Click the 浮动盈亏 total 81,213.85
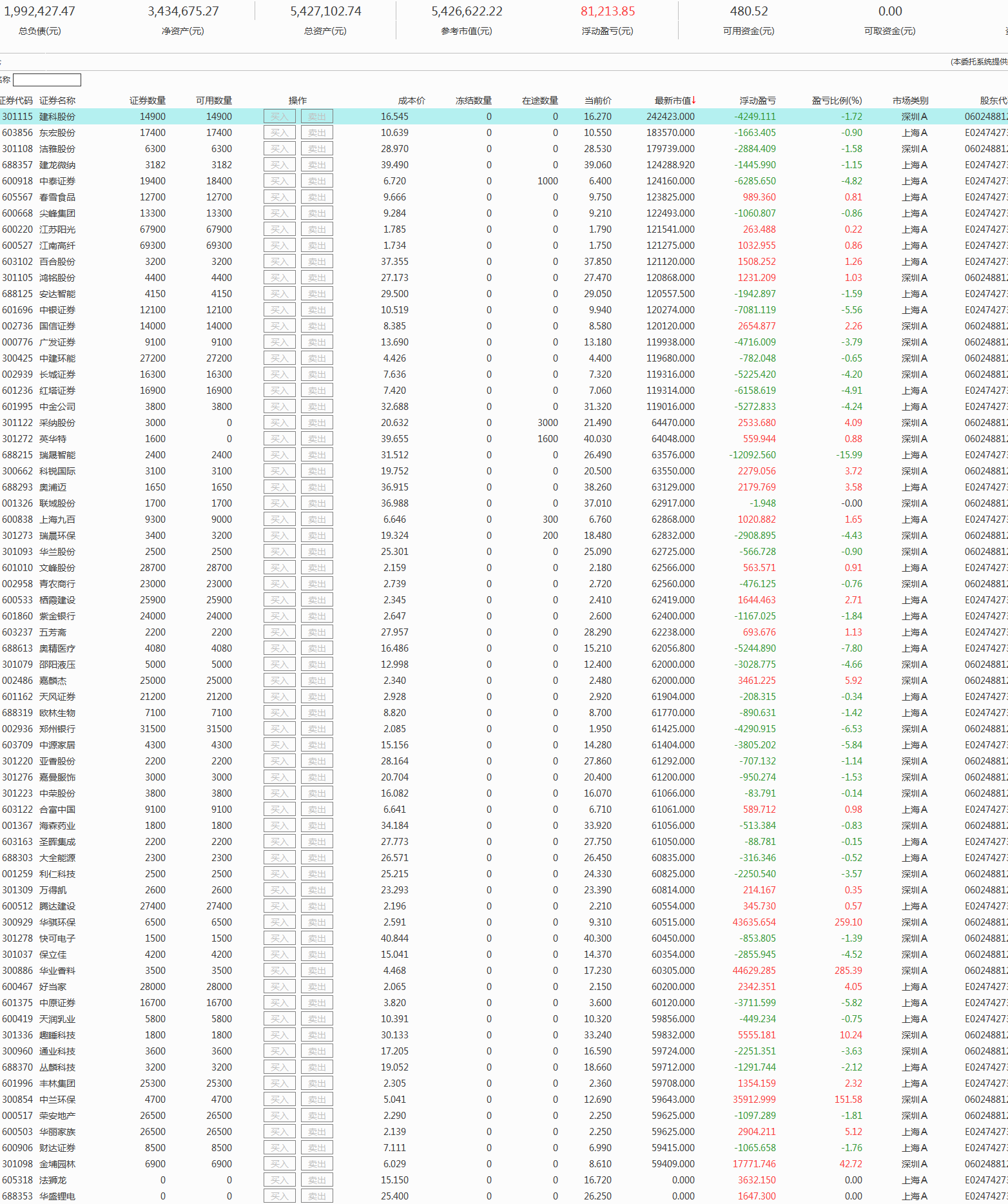Viewport: 1008px width, 1204px height. [x=608, y=12]
